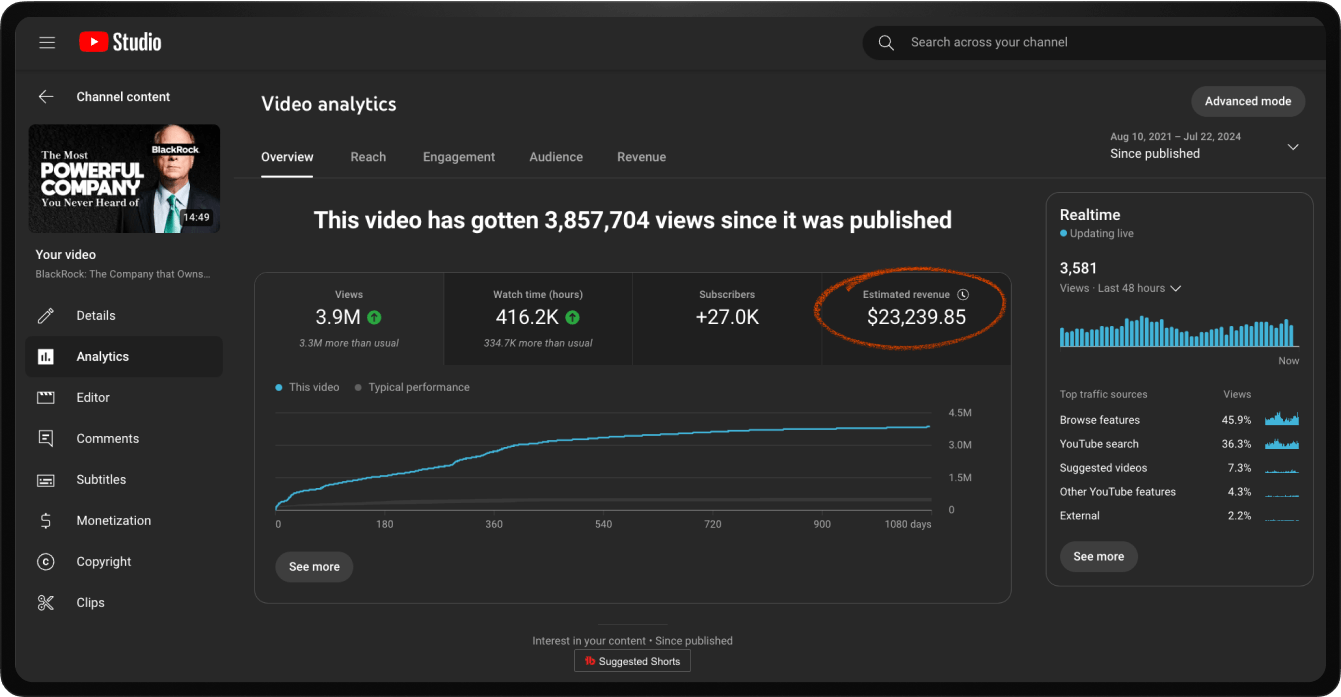Viewport: 1341px width, 697px height.
Task: Switch to the Reach tab
Action: [368, 157]
